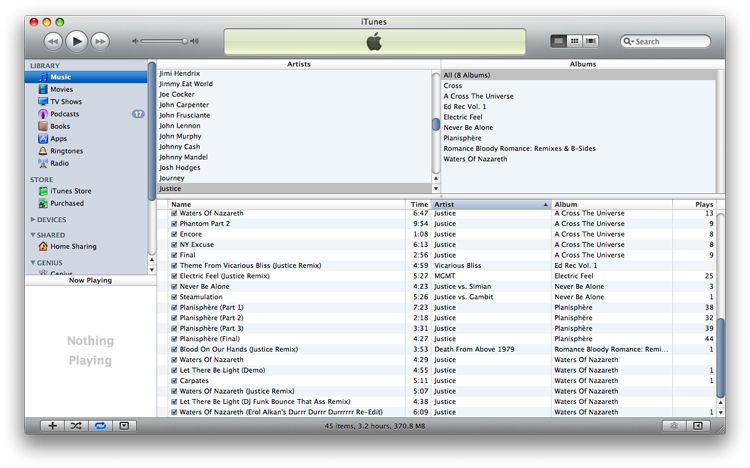750x468 pixels.
Task: Click the Artists column header
Action: pos(298,64)
